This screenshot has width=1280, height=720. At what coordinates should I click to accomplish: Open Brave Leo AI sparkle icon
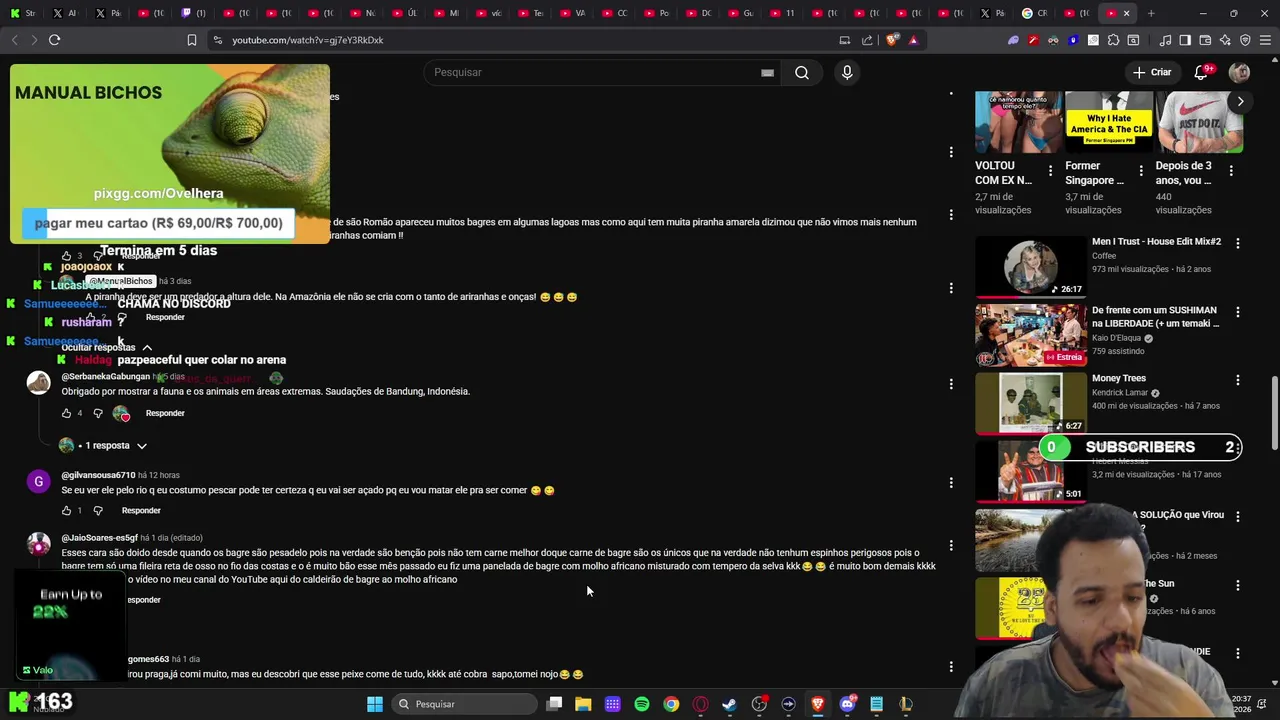(x=1225, y=40)
